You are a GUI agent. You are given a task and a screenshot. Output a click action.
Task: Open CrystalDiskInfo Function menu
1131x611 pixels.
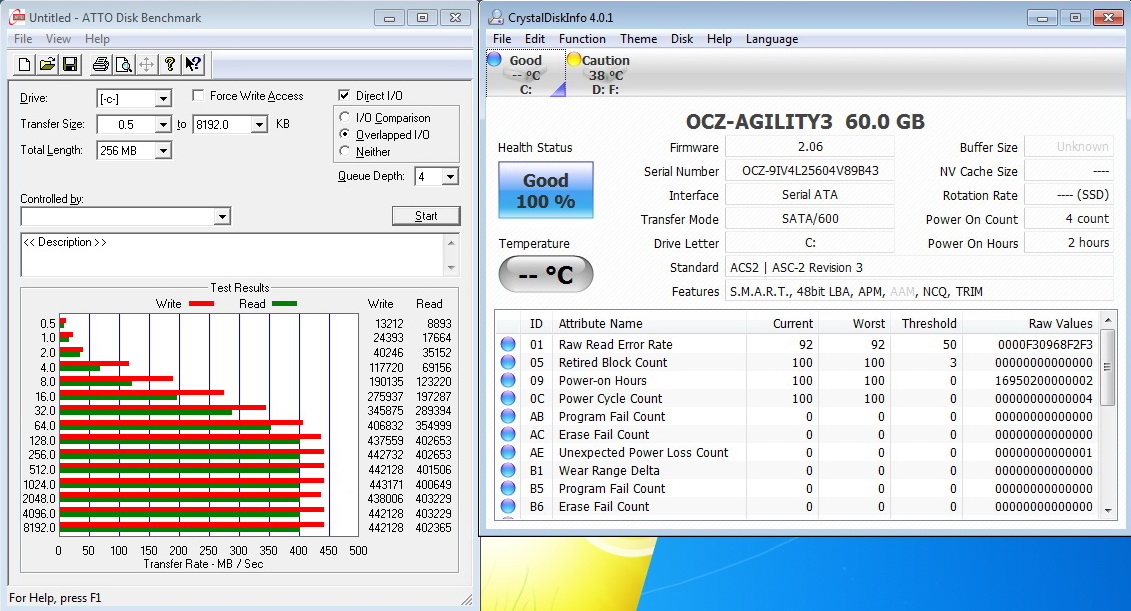coord(582,39)
